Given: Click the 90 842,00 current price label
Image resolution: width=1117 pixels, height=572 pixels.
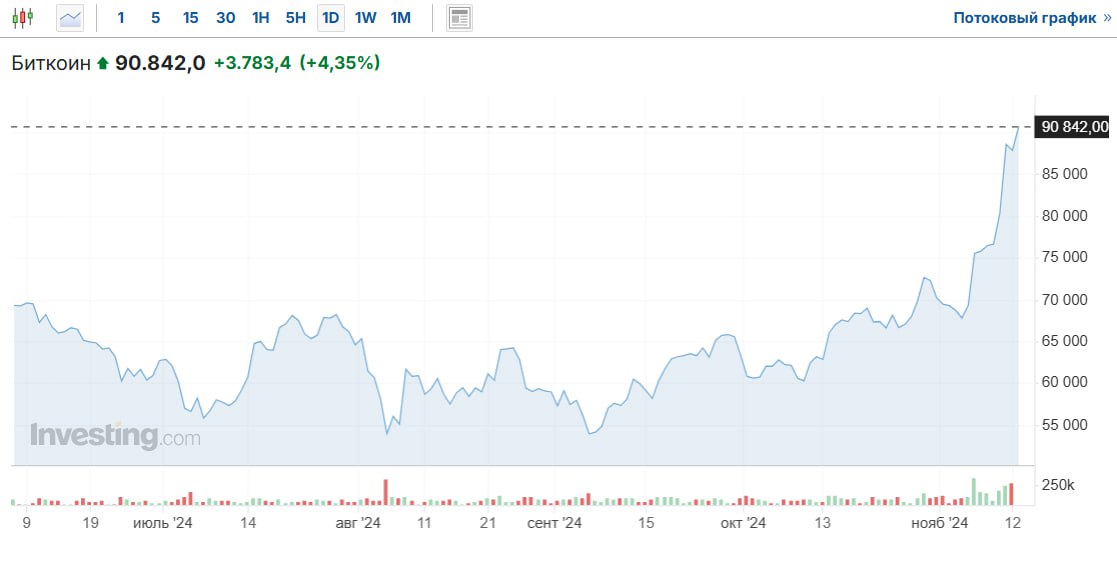Looking at the screenshot, I should click(1074, 127).
